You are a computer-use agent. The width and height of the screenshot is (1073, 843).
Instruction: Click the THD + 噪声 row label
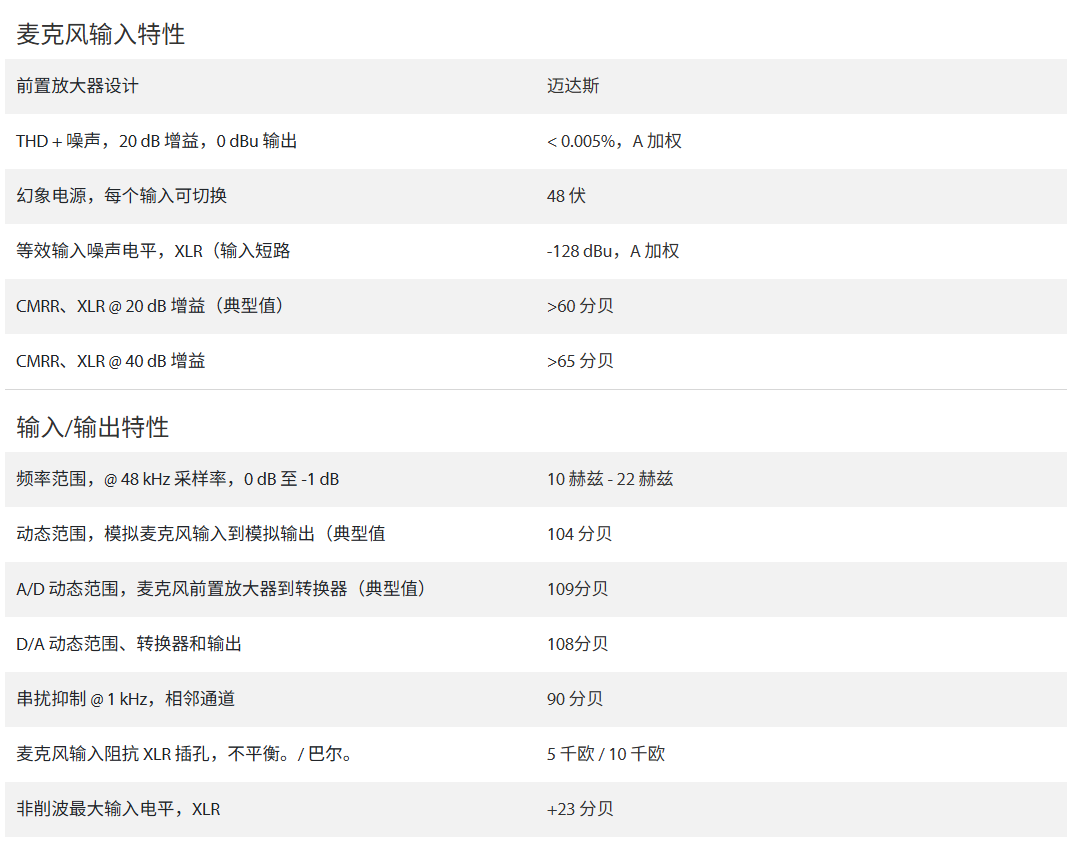(x=156, y=141)
